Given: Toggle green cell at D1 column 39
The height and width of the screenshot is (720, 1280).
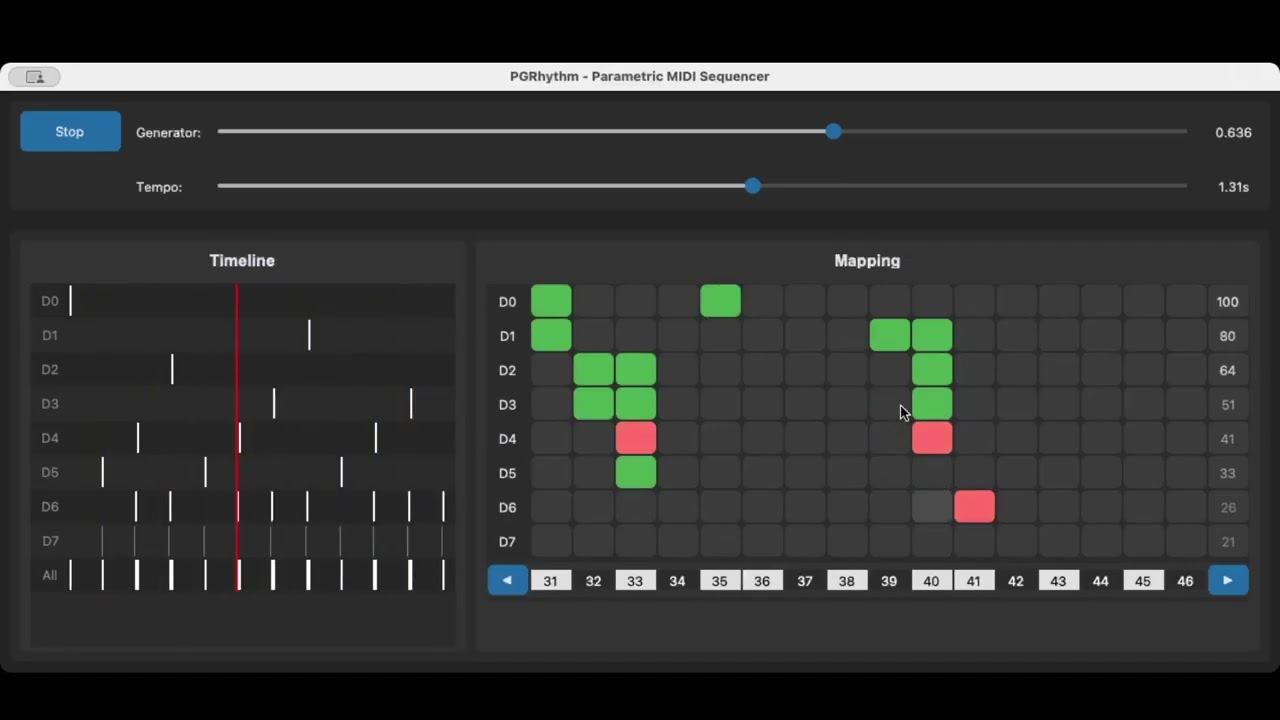Looking at the screenshot, I should click(x=890, y=335).
